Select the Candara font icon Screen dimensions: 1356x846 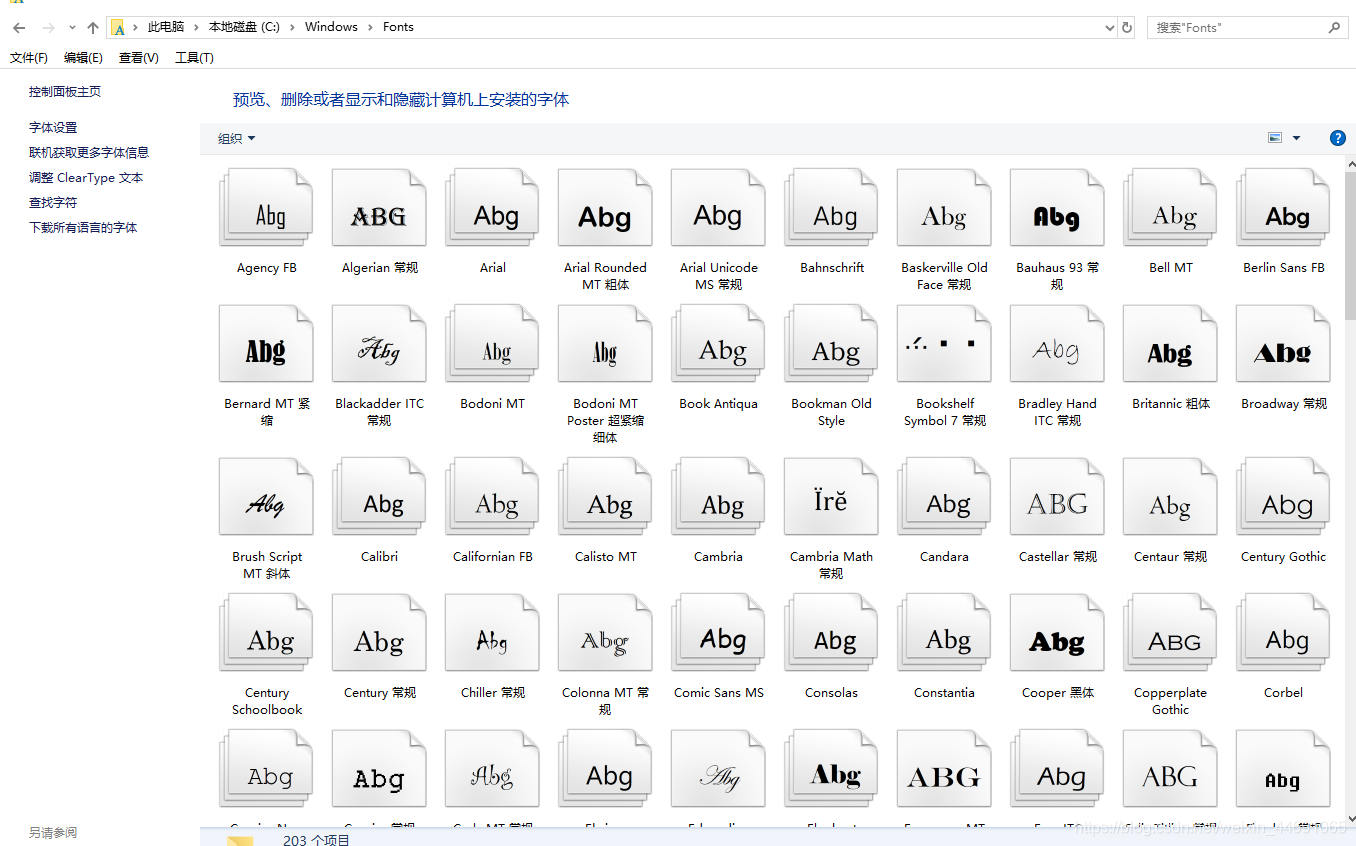tap(944, 497)
